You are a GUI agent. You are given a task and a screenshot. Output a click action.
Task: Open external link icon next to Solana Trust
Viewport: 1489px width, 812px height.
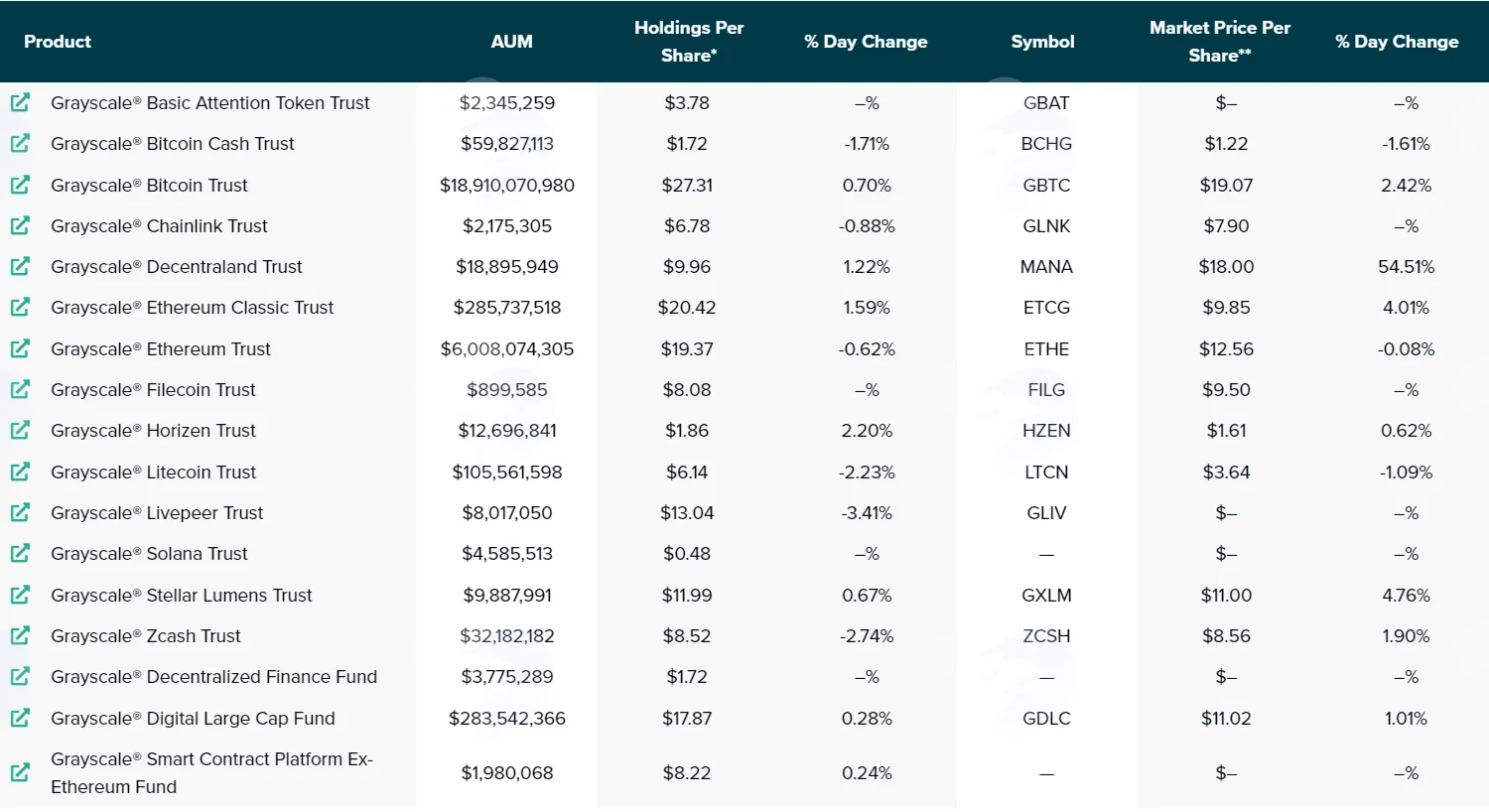pyautogui.click(x=20, y=553)
